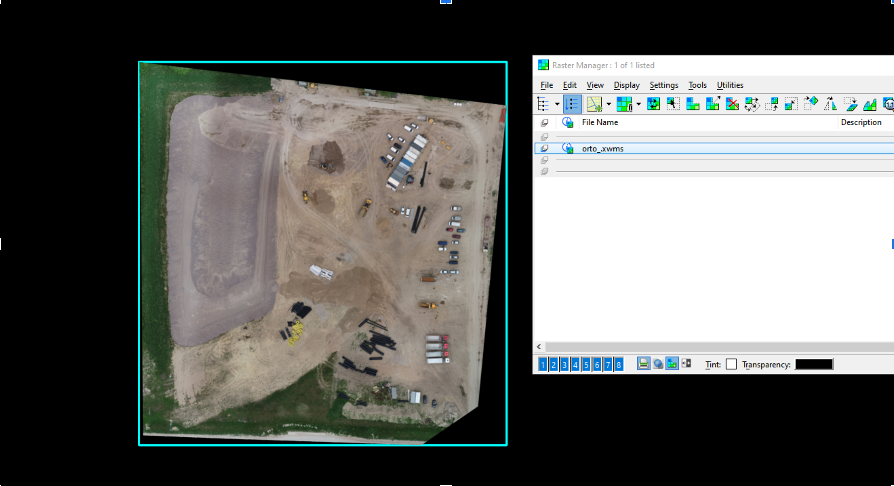Click the partially visible 1:1 scale icon
This screenshot has height=486, width=894.
[888, 104]
